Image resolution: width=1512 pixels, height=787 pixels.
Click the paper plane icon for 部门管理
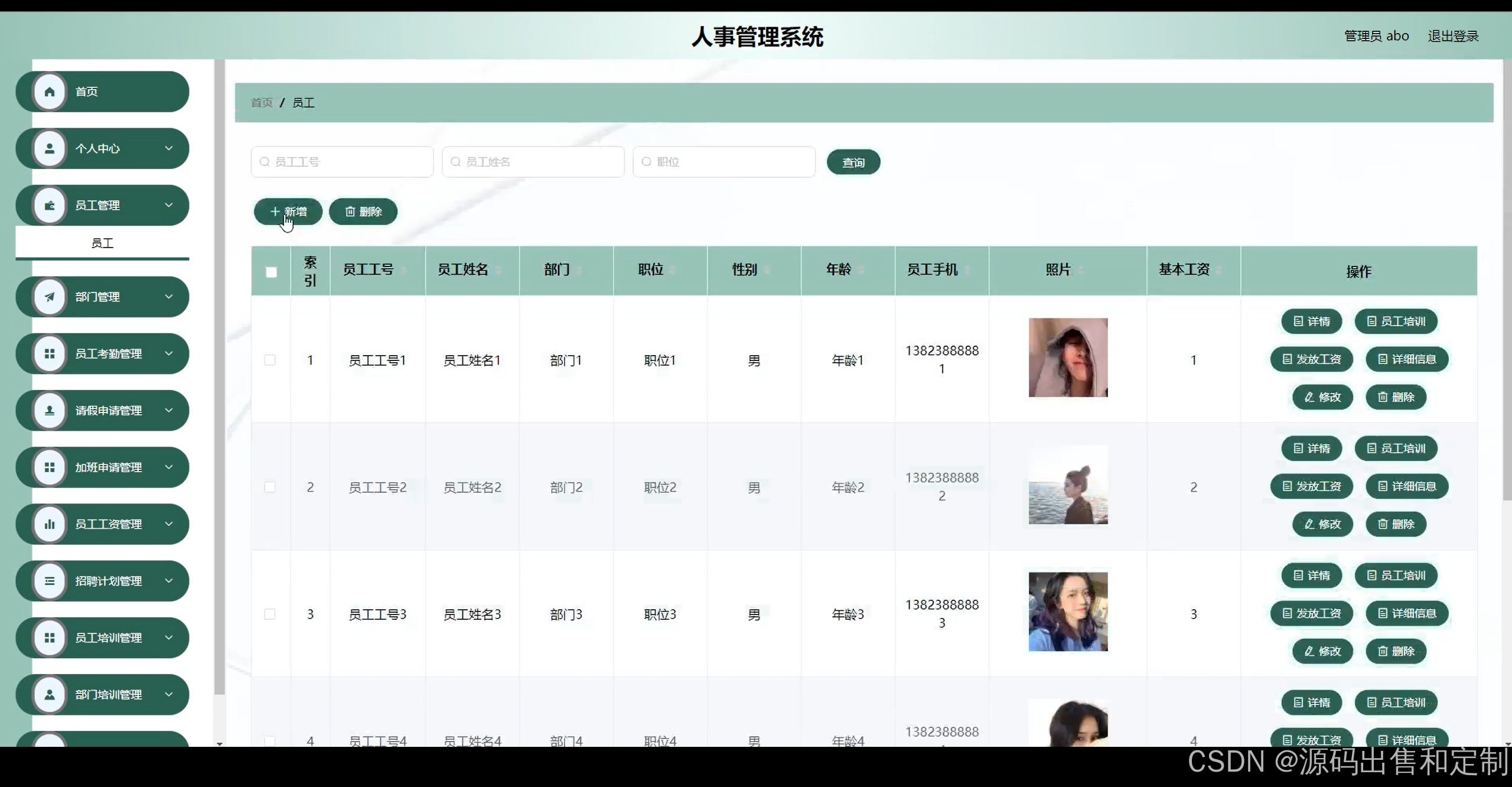[50, 297]
